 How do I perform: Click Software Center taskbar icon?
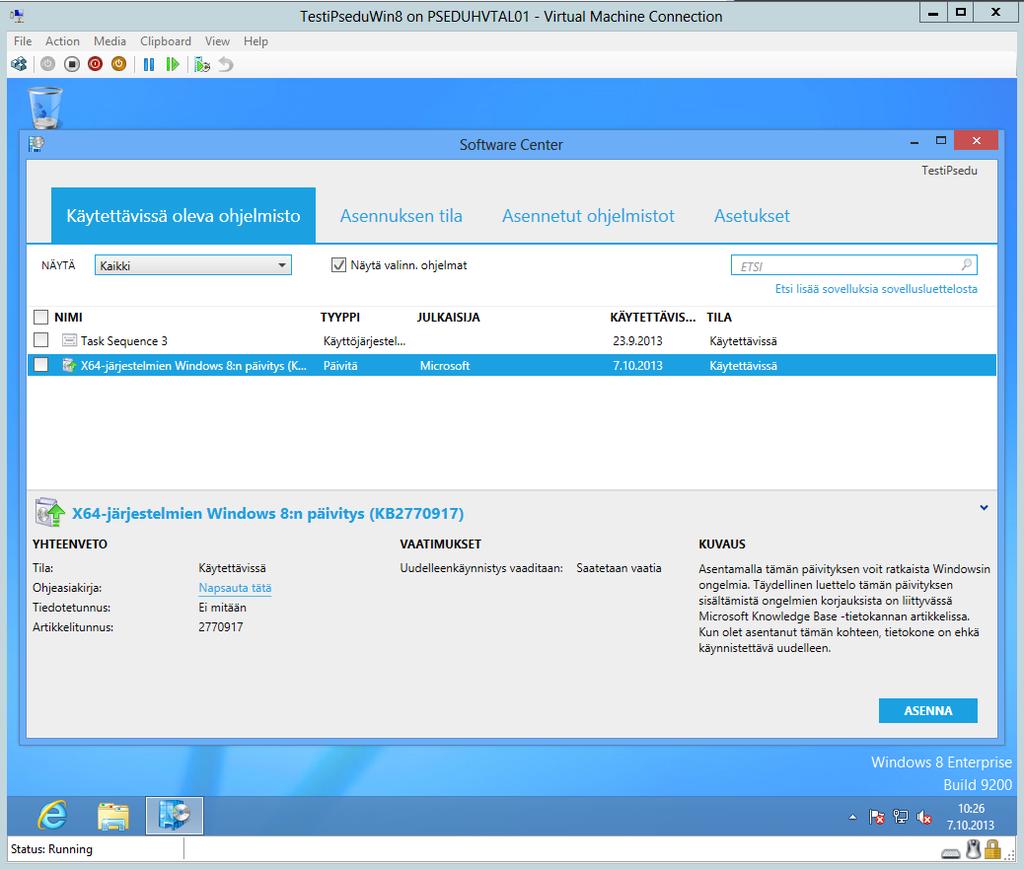pyautogui.click(x=174, y=815)
